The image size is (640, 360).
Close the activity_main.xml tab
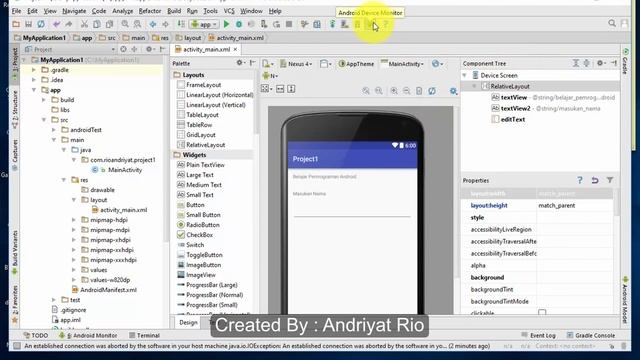click(236, 49)
